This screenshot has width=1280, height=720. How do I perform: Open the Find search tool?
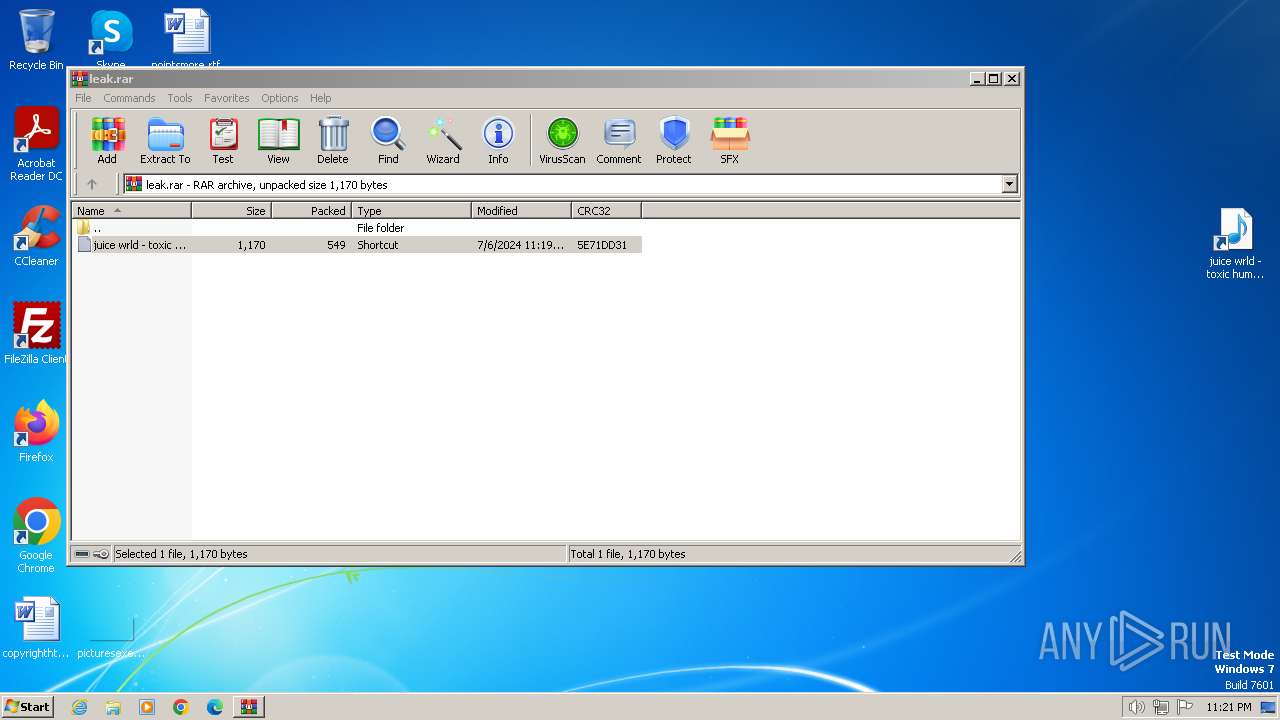coord(388,140)
